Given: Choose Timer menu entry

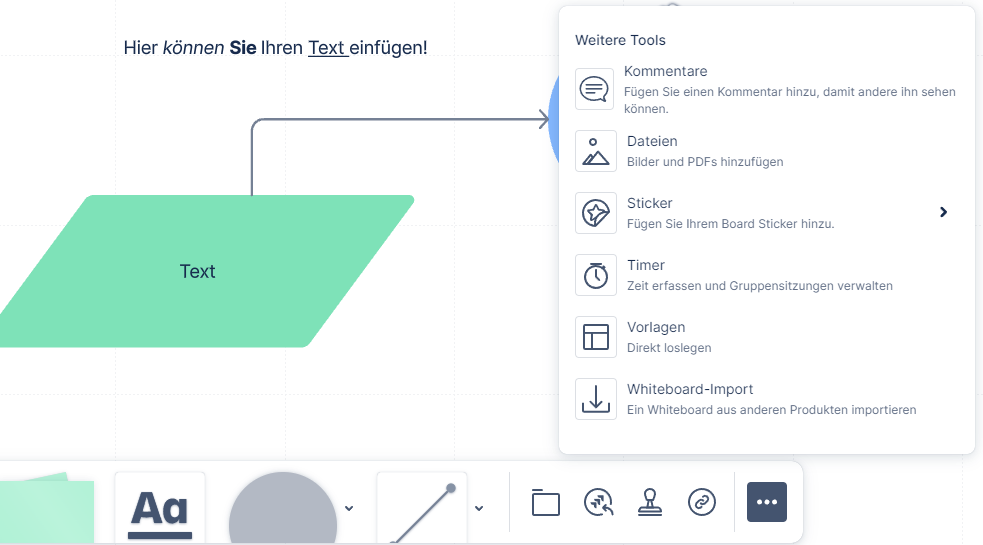Looking at the screenshot, I should (766, 275).
